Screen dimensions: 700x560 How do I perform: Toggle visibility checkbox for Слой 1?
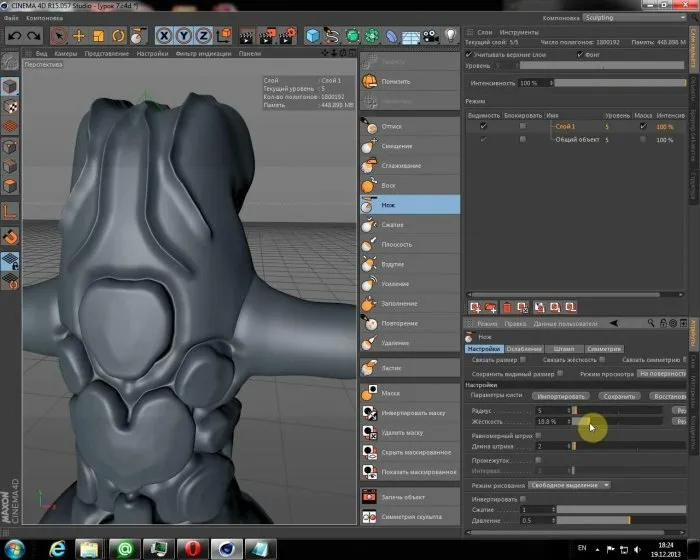point(483,126)
